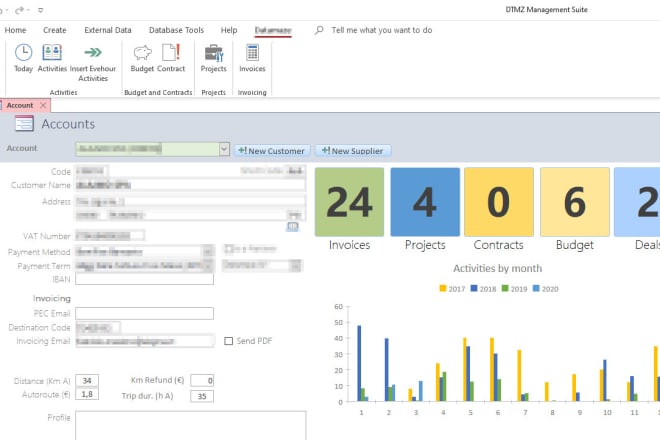The height and width of the screenshot is (440, 660).
Task: Click the Km Refund (€) field
Action: 202,381
